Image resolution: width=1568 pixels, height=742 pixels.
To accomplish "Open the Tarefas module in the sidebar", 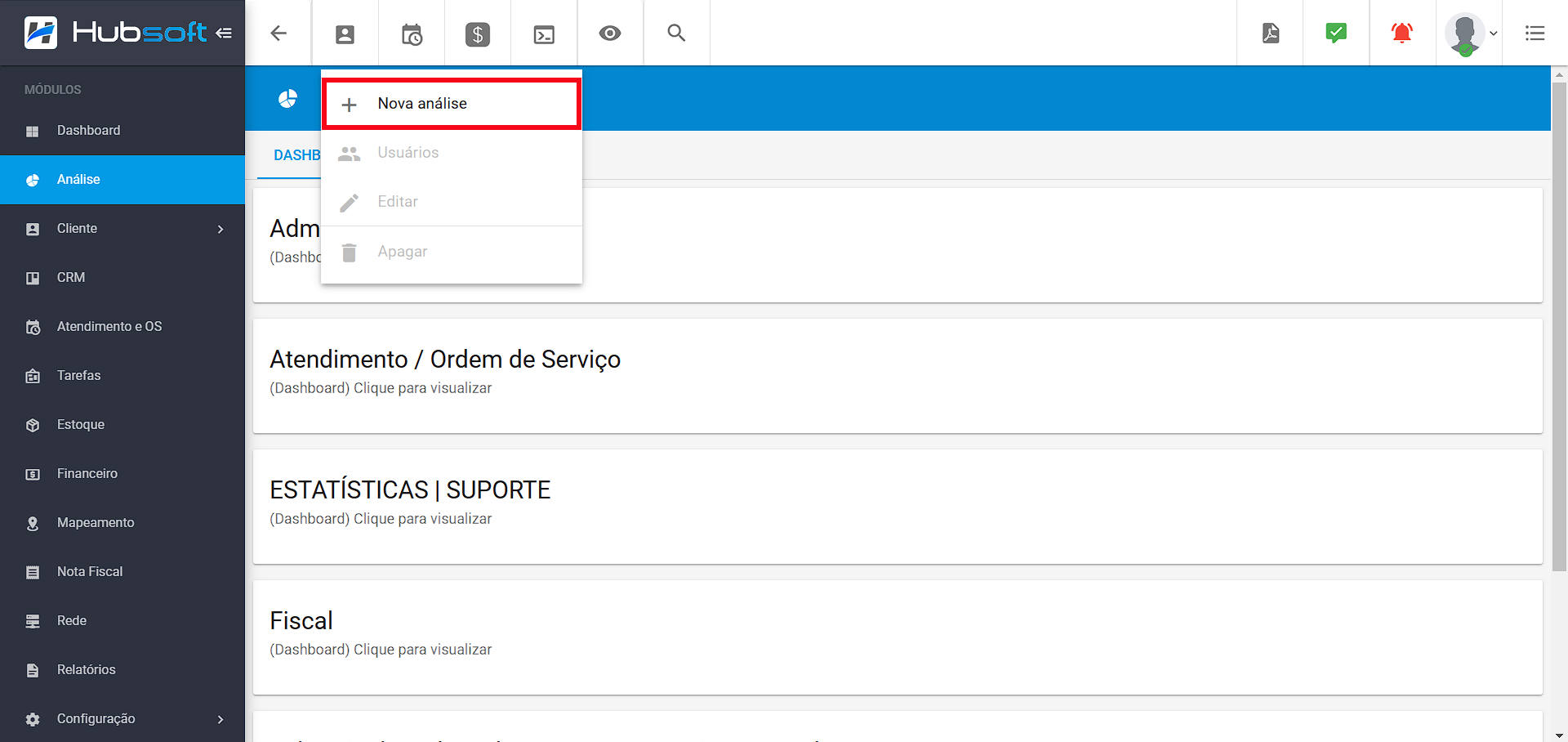I will pos(122,376).
